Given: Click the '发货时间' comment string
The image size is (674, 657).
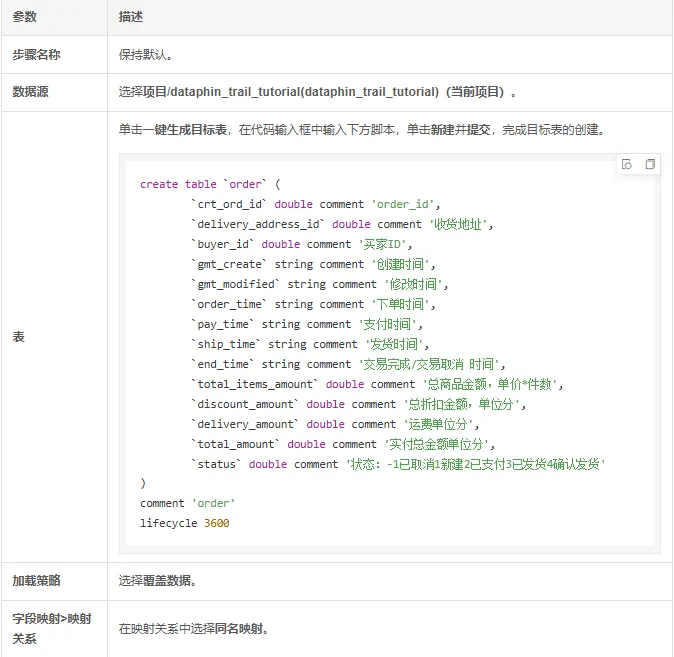Looking at the screenshot, I should [x=394, y=344].
